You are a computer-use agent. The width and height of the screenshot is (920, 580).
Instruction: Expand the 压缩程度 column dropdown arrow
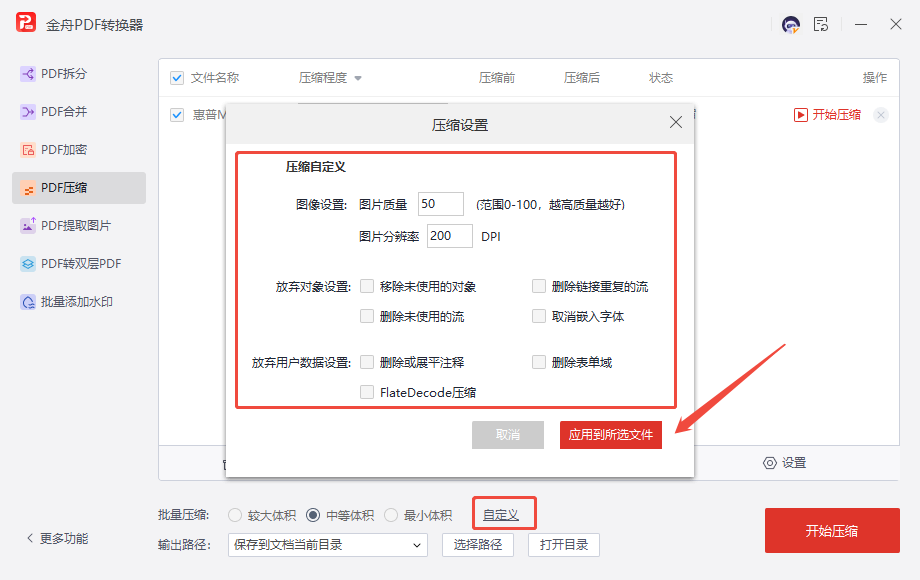358,78
